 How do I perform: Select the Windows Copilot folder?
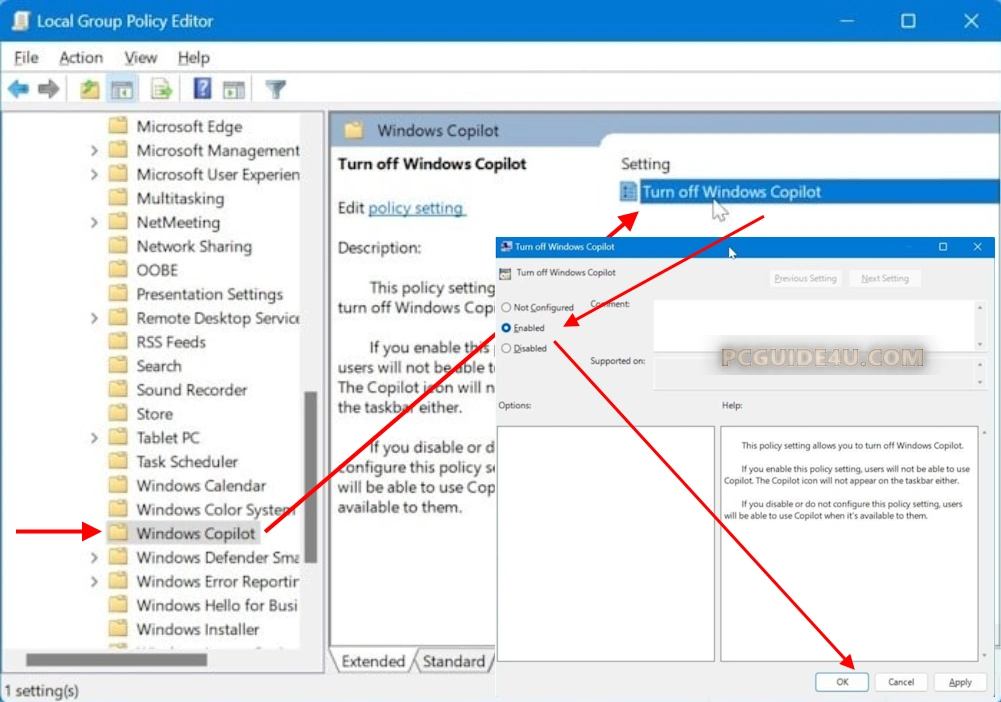pyautogui.click(x=195, y=534)
